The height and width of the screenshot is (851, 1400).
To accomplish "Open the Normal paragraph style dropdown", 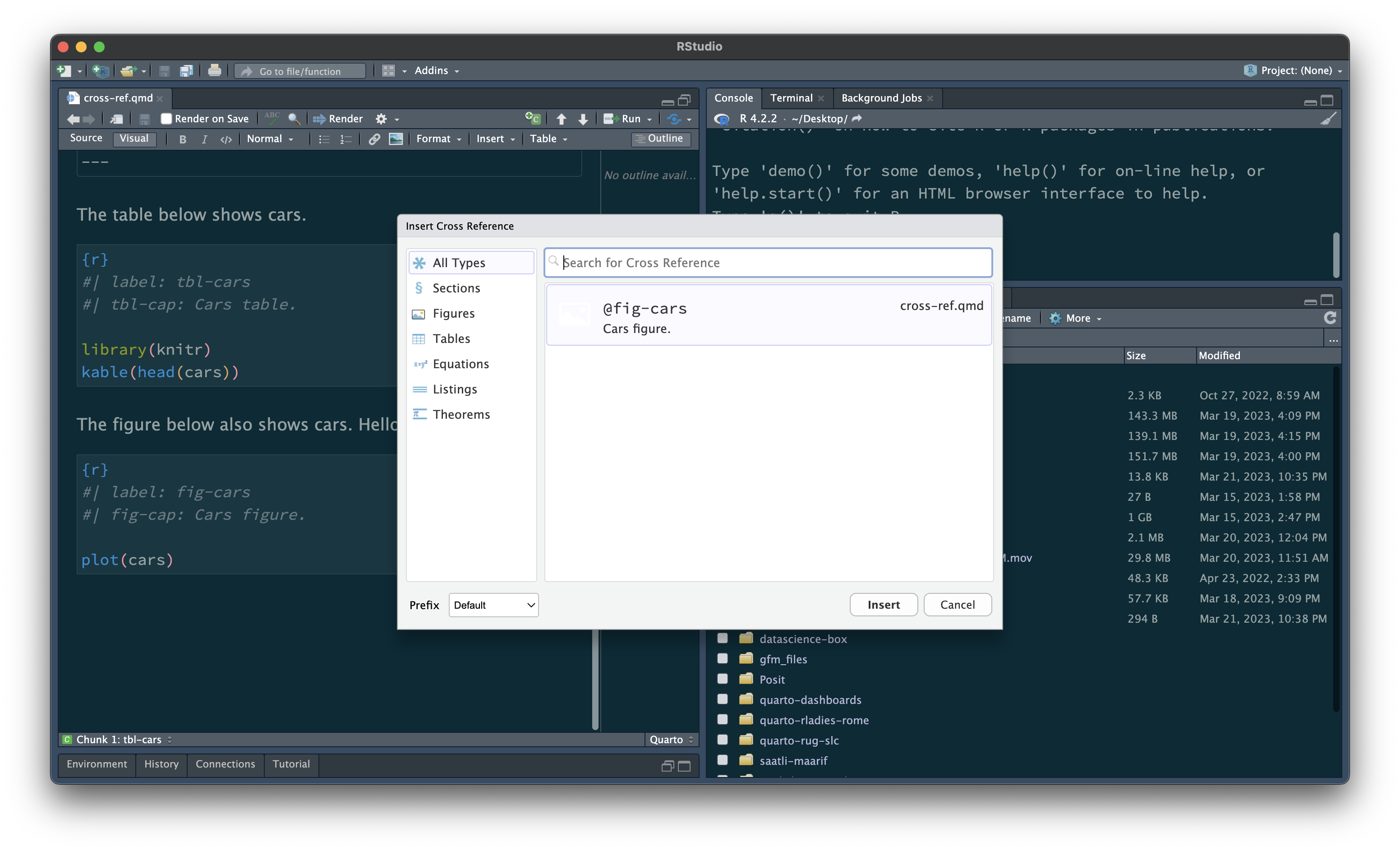I will coord(270,139).
